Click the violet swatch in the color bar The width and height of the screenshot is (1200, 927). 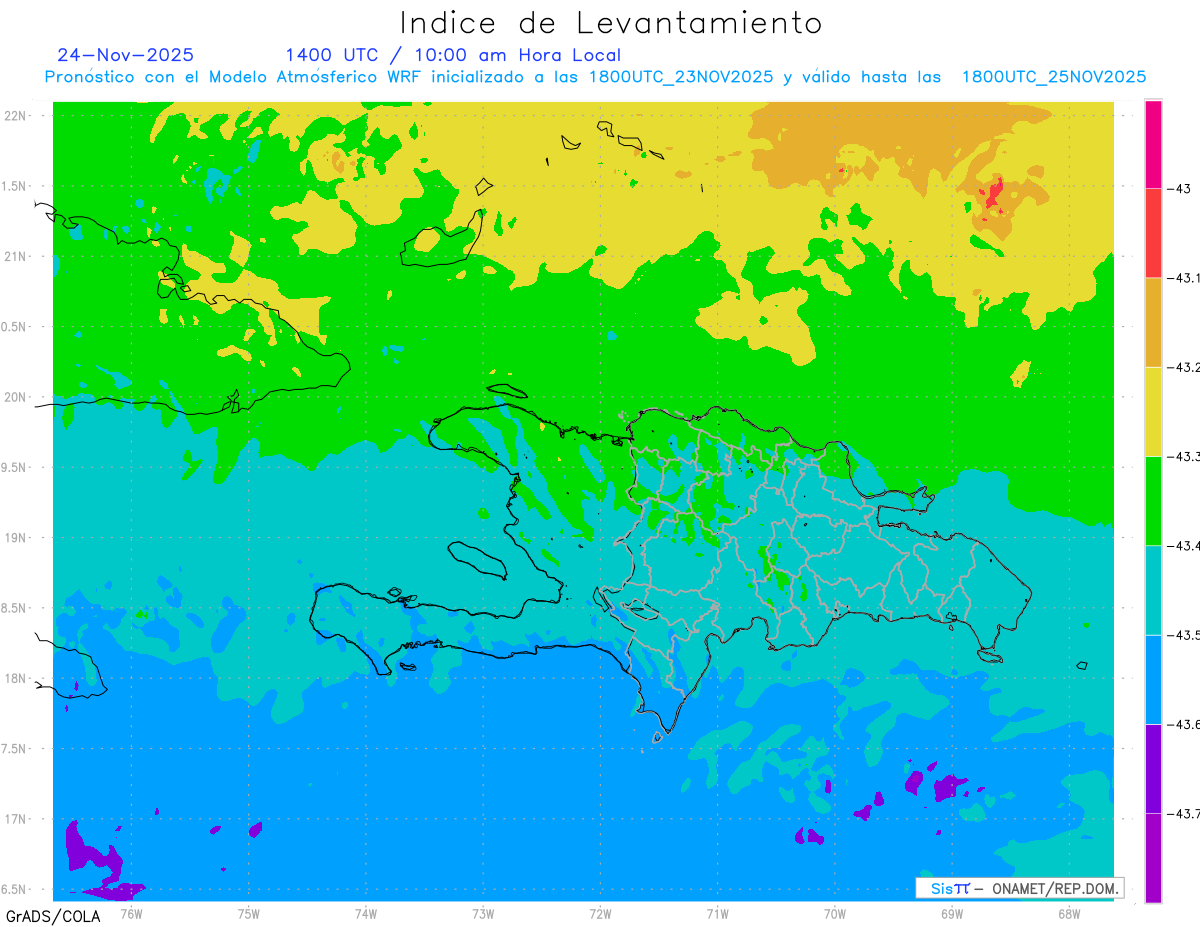[1153, 768]
